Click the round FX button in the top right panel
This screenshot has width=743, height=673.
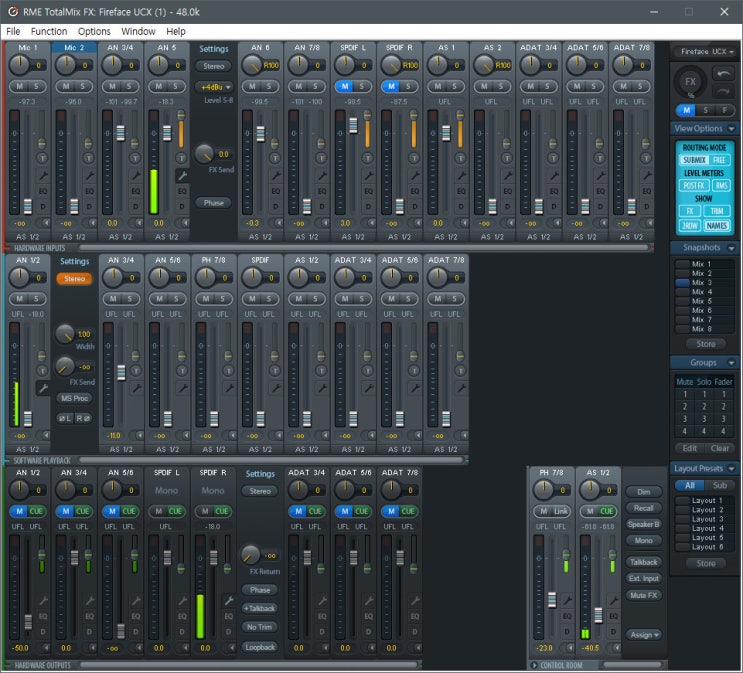click(x=689, y=81)
